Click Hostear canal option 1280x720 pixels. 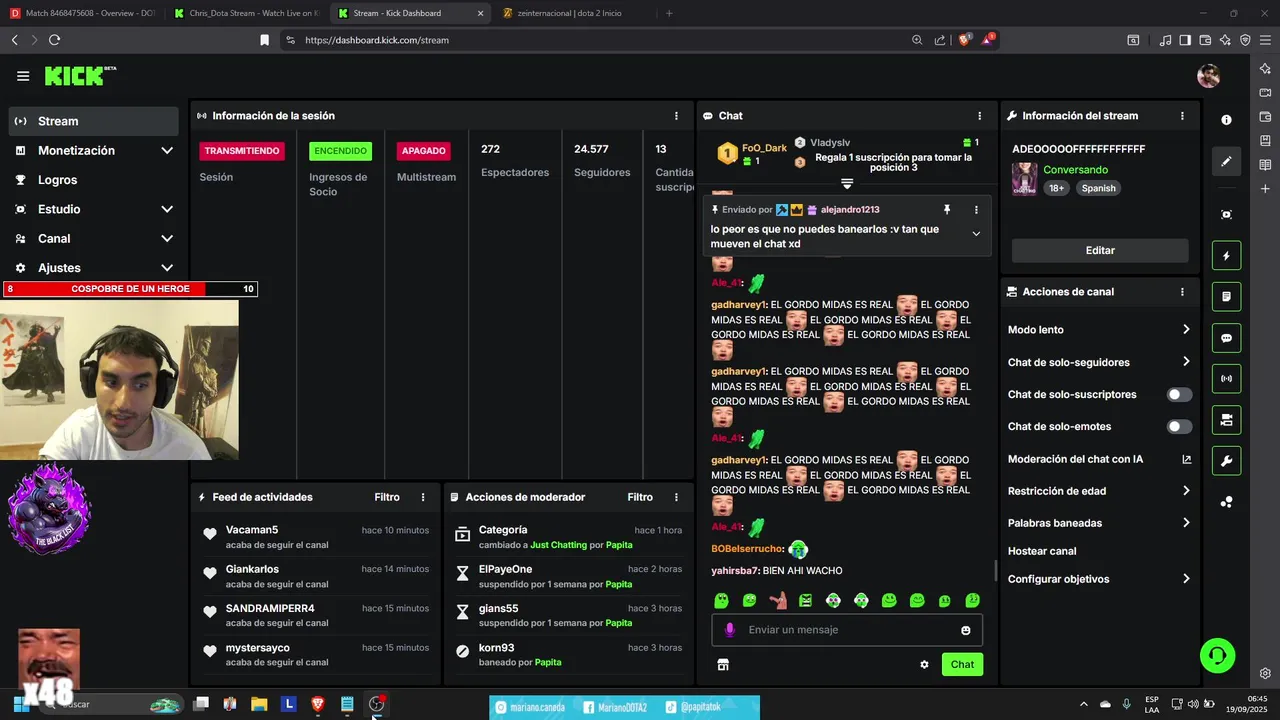point(1042,551)
